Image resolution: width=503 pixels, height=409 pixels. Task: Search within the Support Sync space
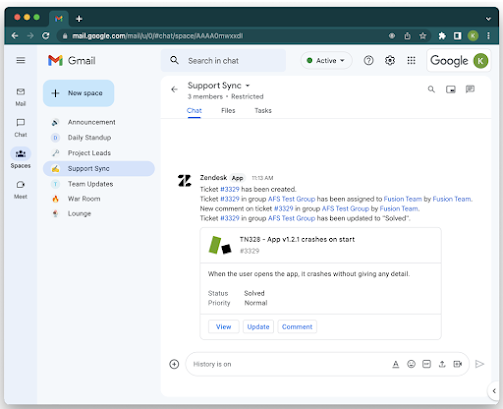(x=431, y=89)
